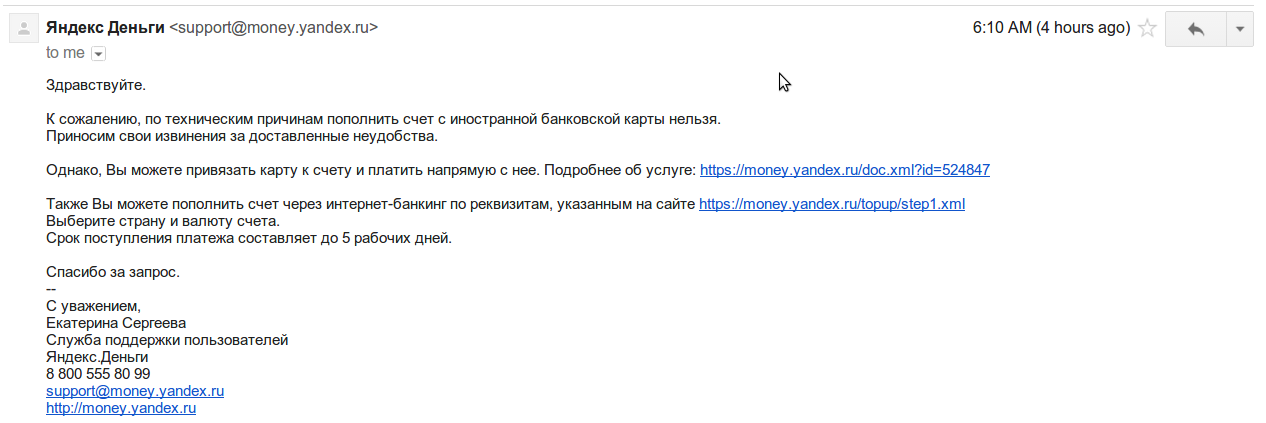Click the 'Спасибо за запрос.' line

pos(112,272)
